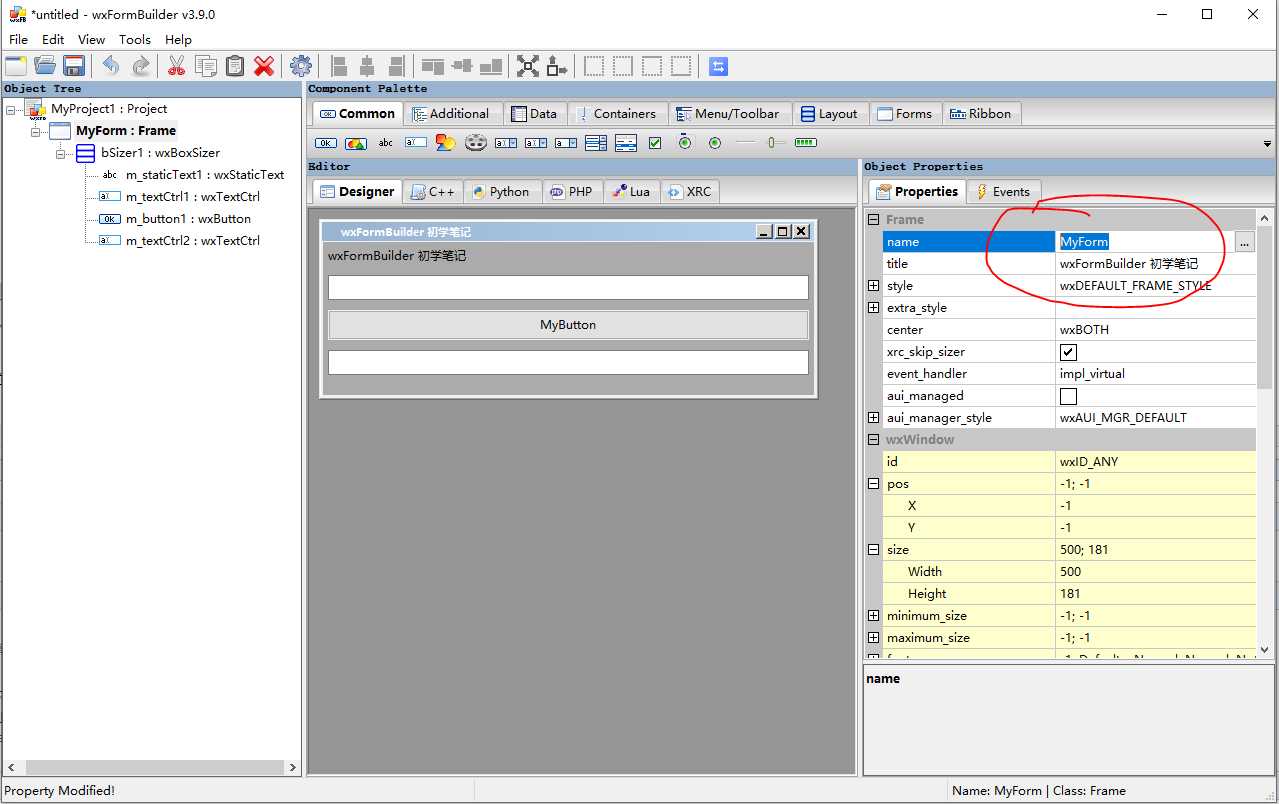The image size is (1279, 804).
Task: Click the blue swap arrows toolbar icon
Action: tap(718, 66)
